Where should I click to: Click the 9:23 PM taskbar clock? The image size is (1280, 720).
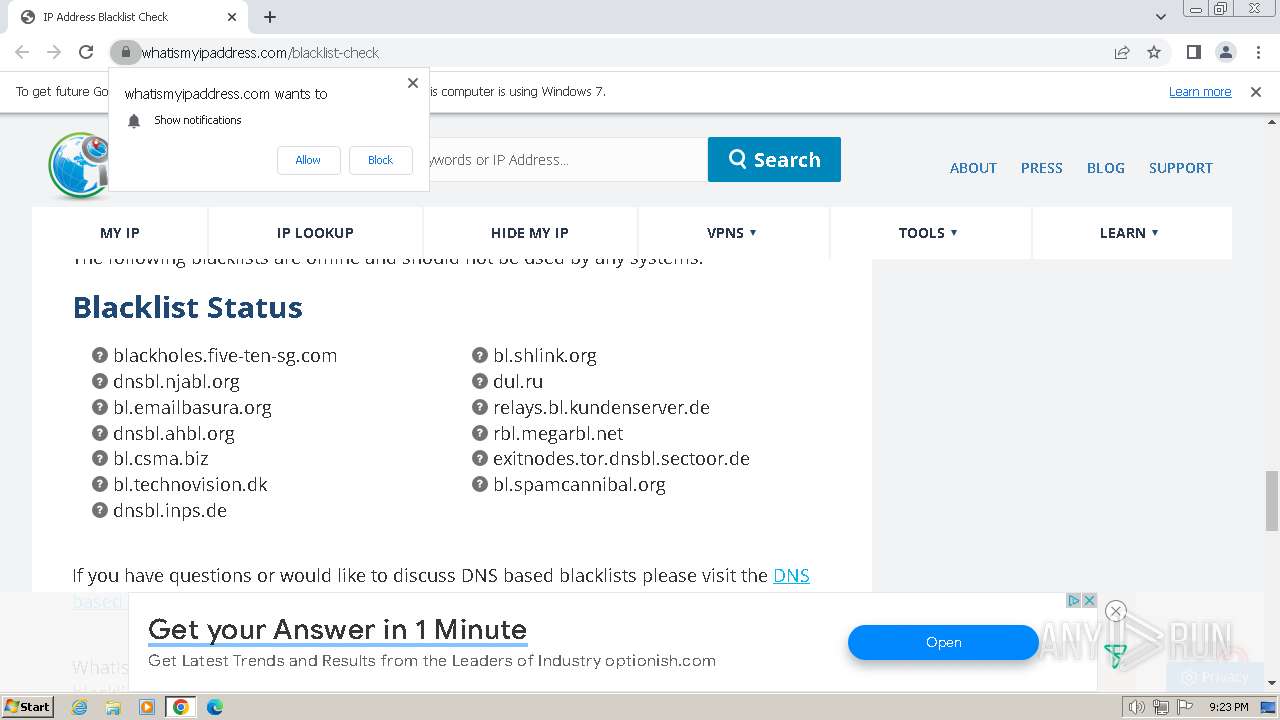tap(1228, 707)
